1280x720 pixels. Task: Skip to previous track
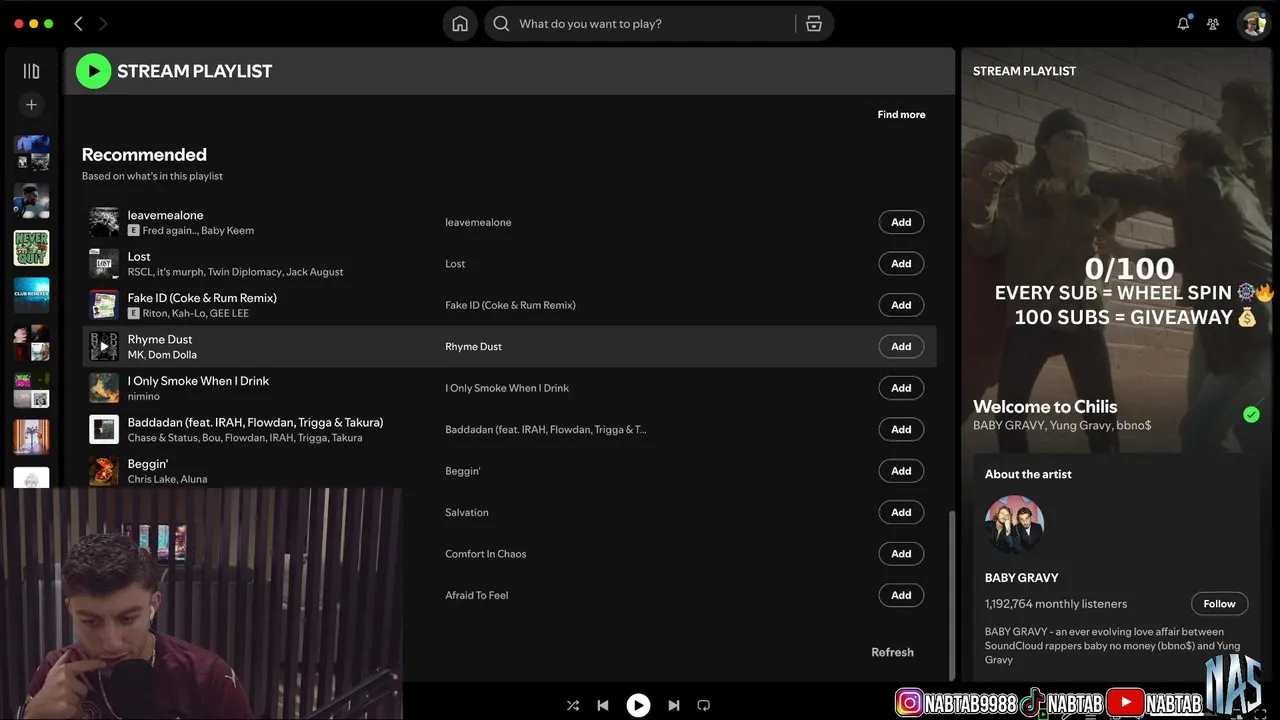coord(603,705)
